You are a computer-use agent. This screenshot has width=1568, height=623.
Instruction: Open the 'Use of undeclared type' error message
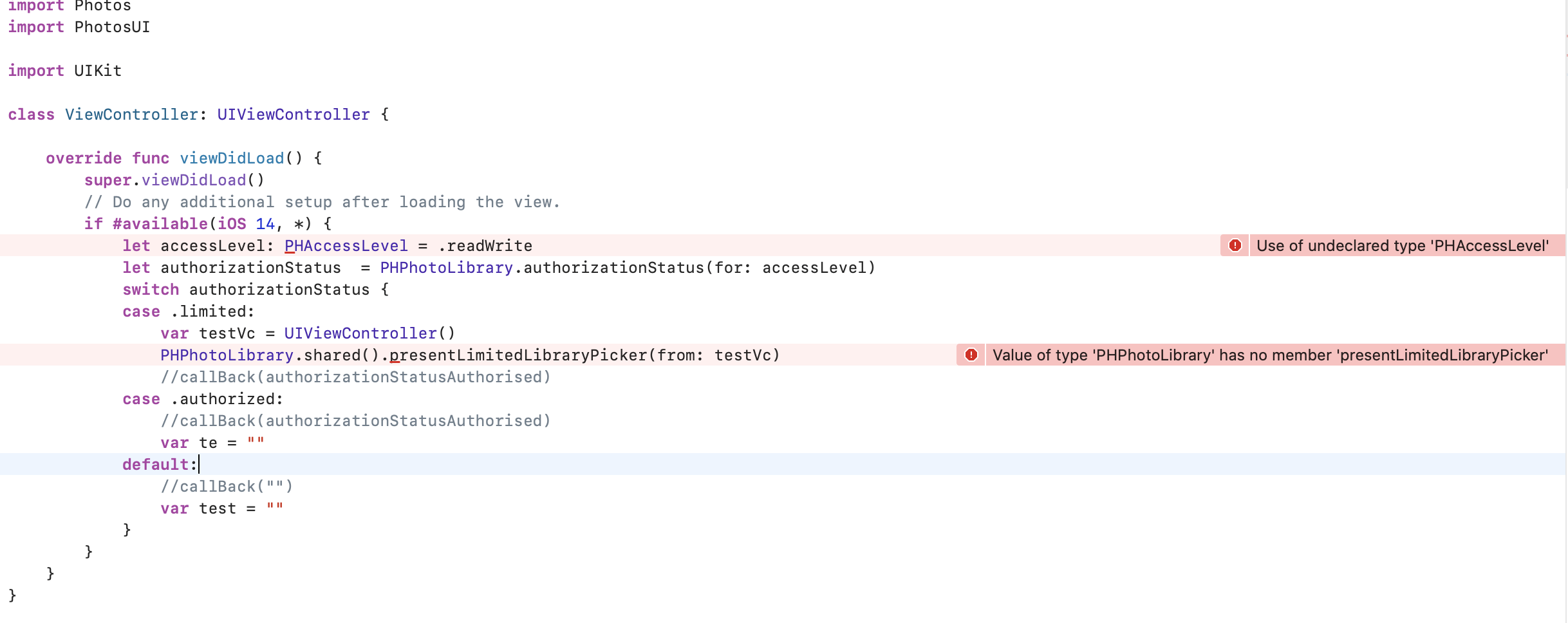click(1402, 245)
